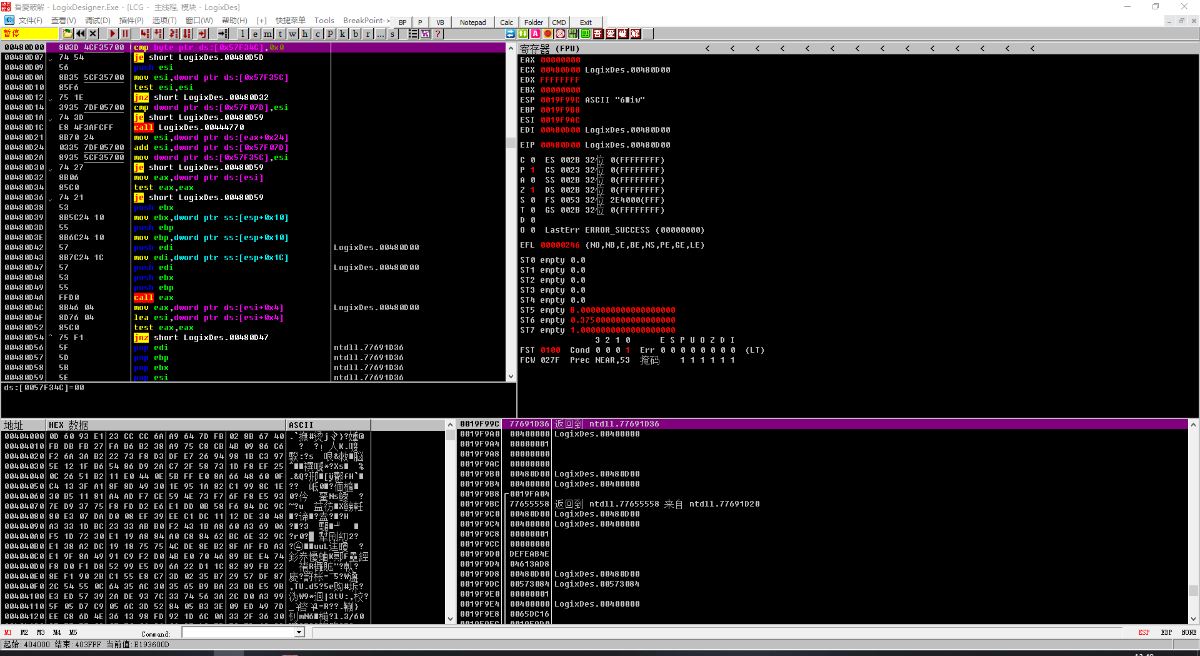Click the Exit button
The image size is (1200, 656).
coord(585,22)
